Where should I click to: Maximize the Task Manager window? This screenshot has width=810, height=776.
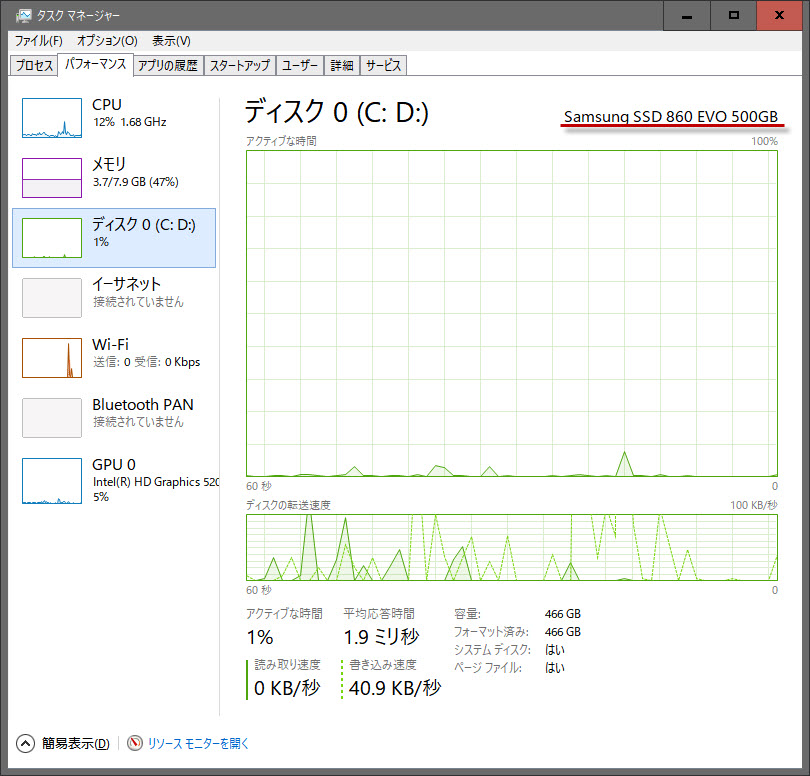click(734, 15)
